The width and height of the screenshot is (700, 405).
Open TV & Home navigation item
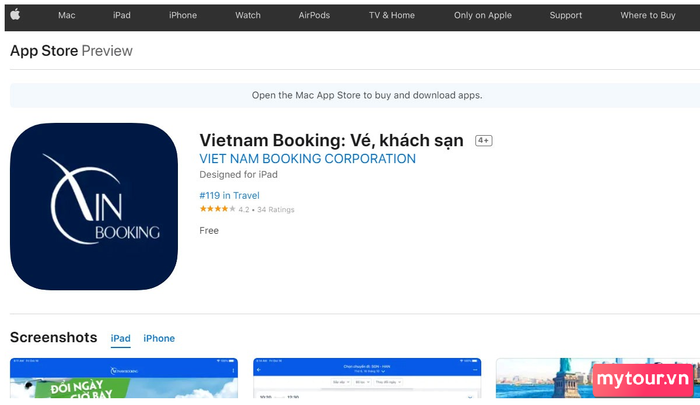392,15
